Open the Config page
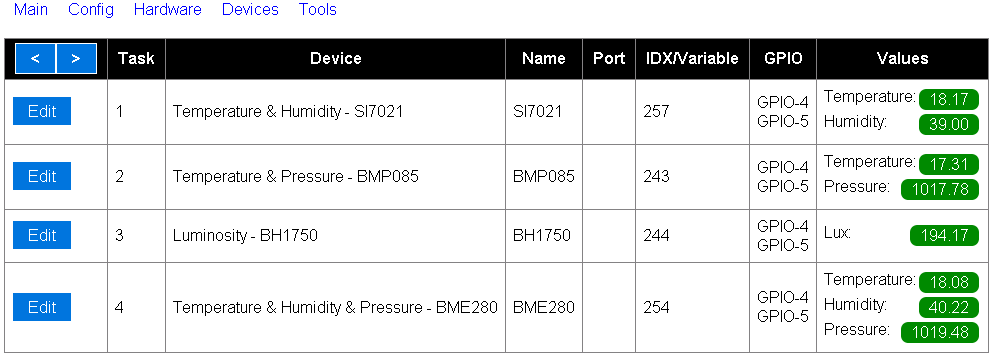998x361 pixels. (91, 10)
